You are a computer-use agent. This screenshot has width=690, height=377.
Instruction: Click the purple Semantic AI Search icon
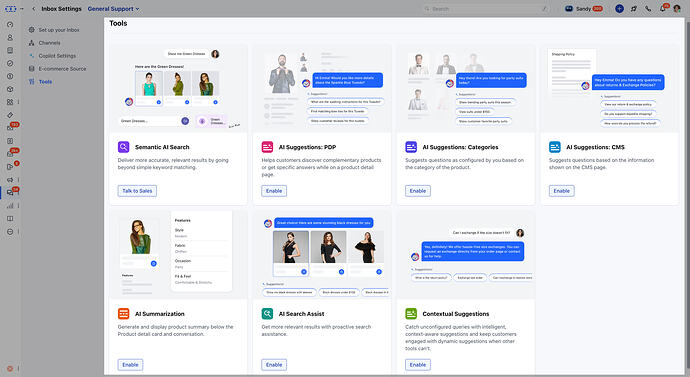tap(124, 147)
